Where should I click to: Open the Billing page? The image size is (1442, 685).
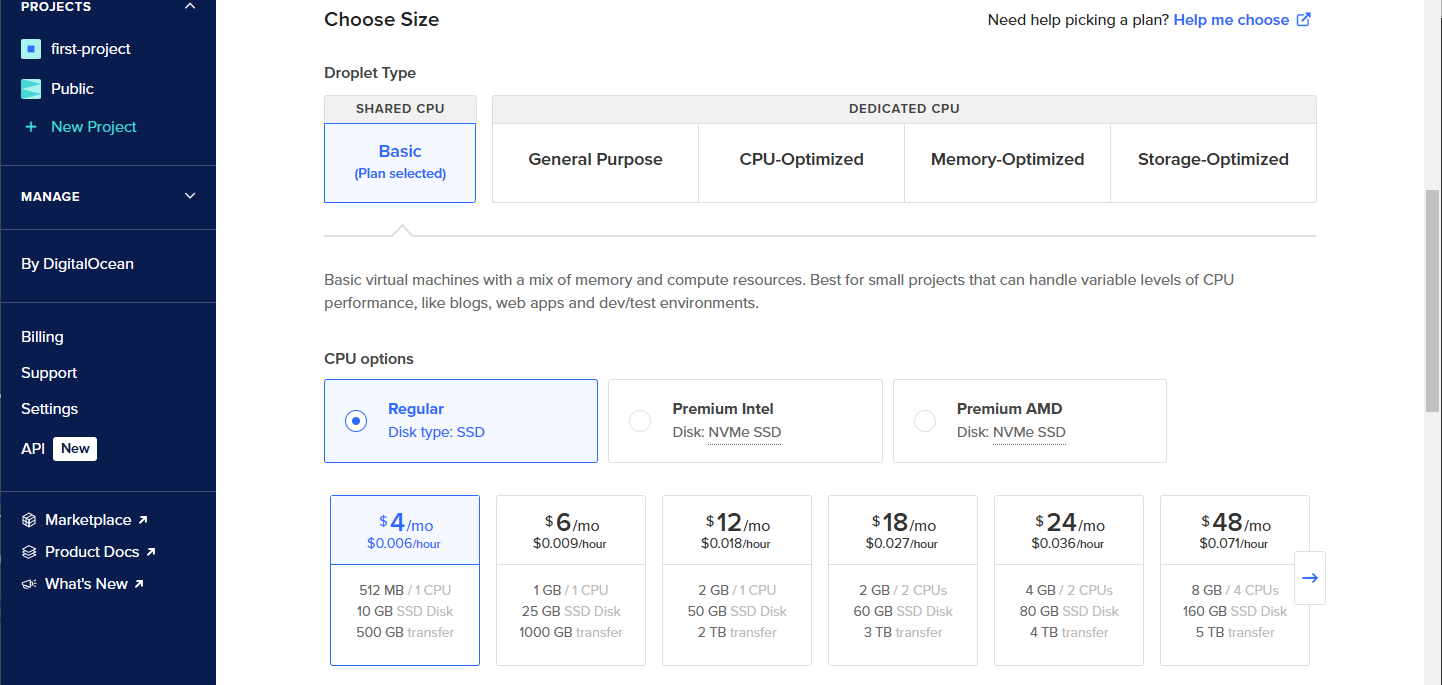42,337
